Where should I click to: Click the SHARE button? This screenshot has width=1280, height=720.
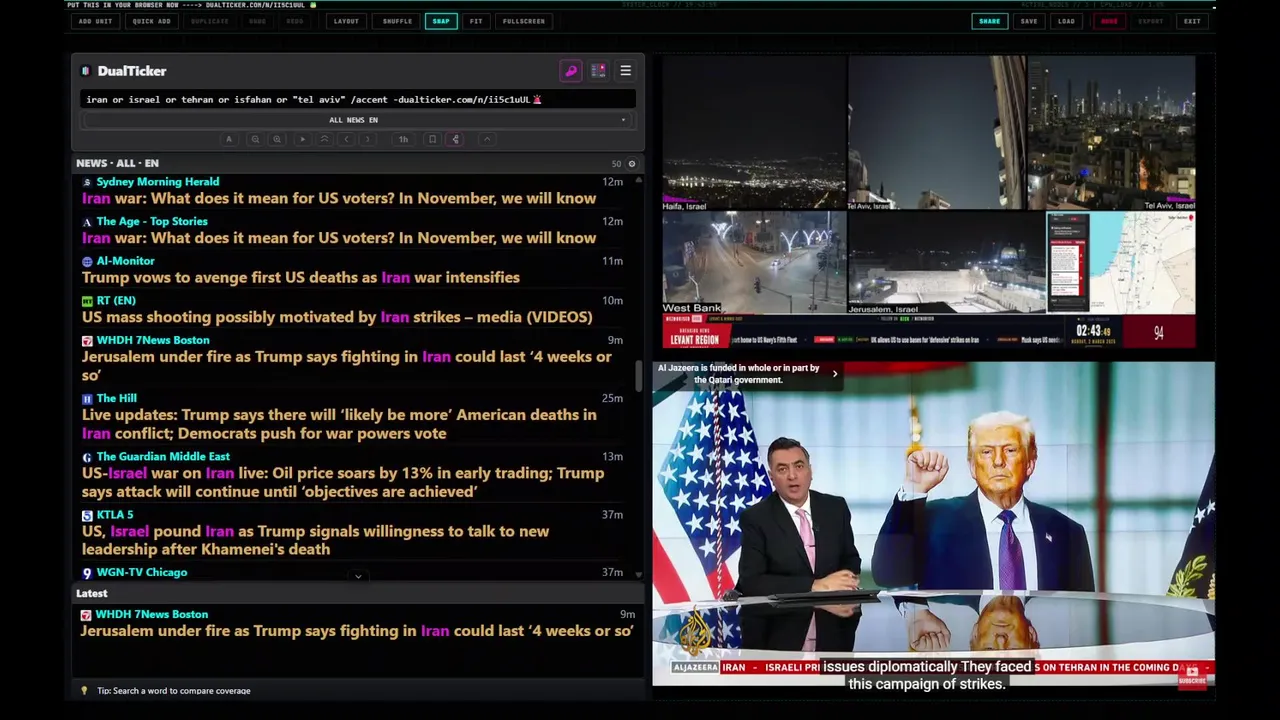[x=989, y=21]
